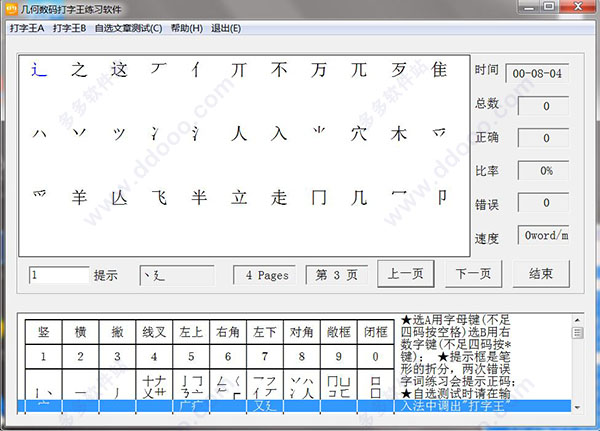Image resolution: width=600 pixels, height=431 pixels.
Task: Click digit 8 cell in stroke table
Action: [x=302, y=357]
